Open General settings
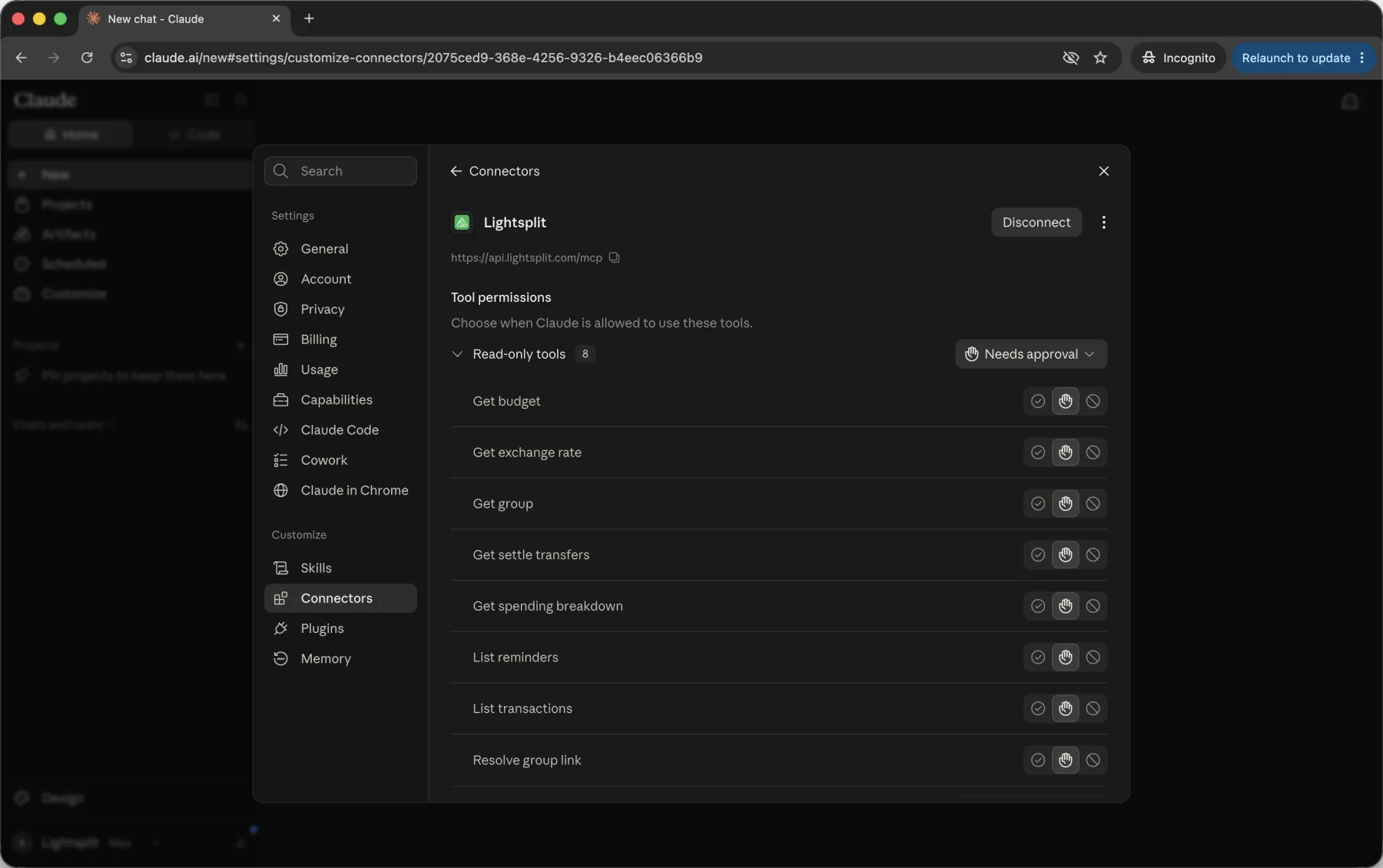Viewport: 1383px width, 868px height. click(340, 249)
